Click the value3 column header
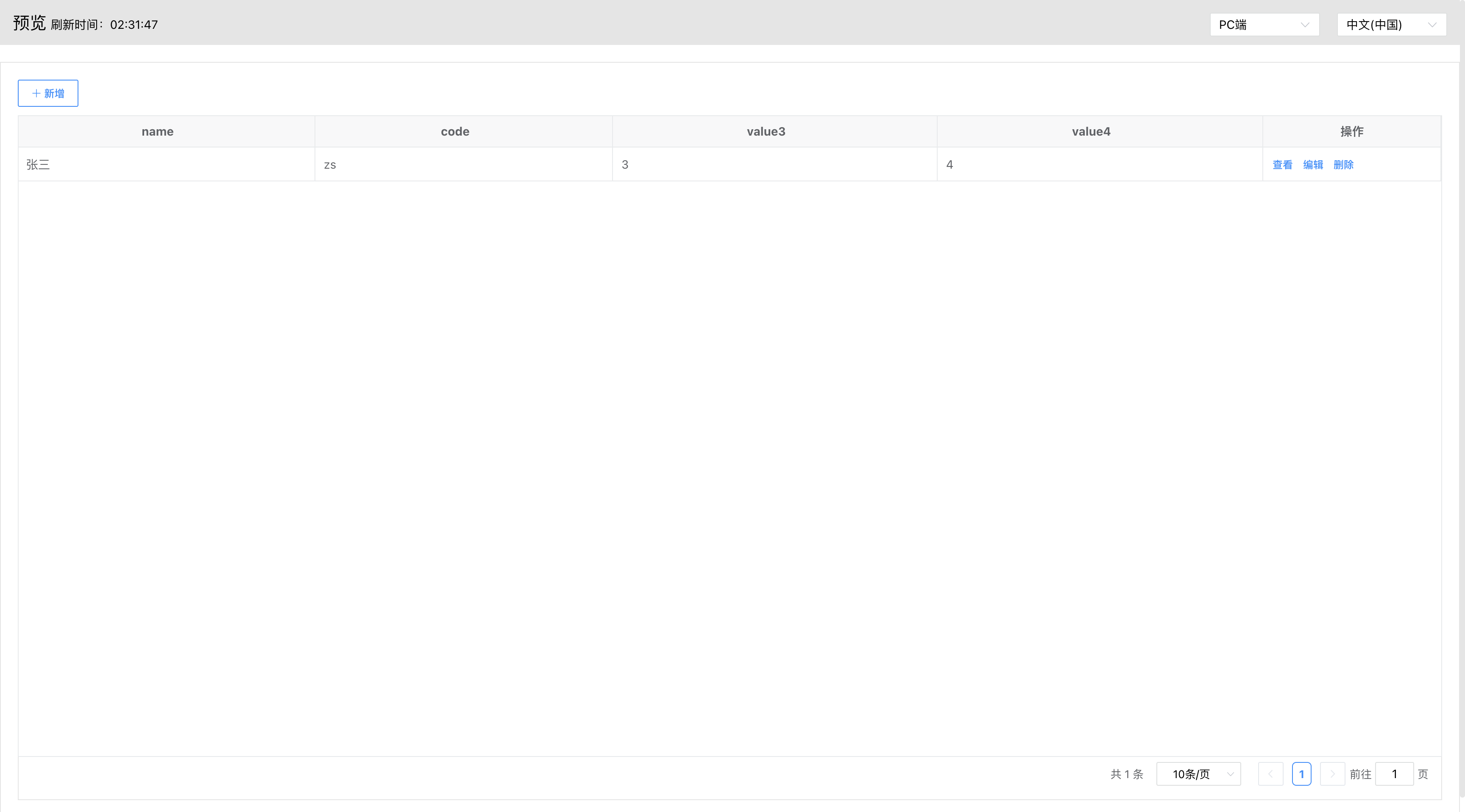This screenshot has width=1465, height=812. point(766,132)
